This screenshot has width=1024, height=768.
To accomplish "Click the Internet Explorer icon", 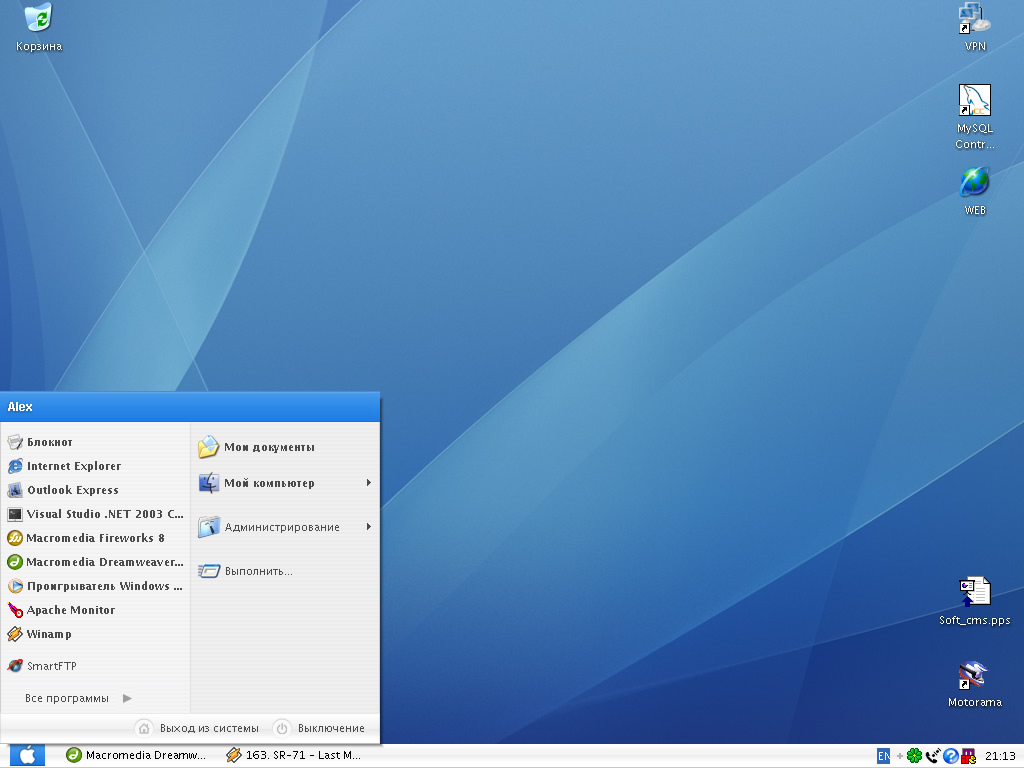I will tap(14, 466).
